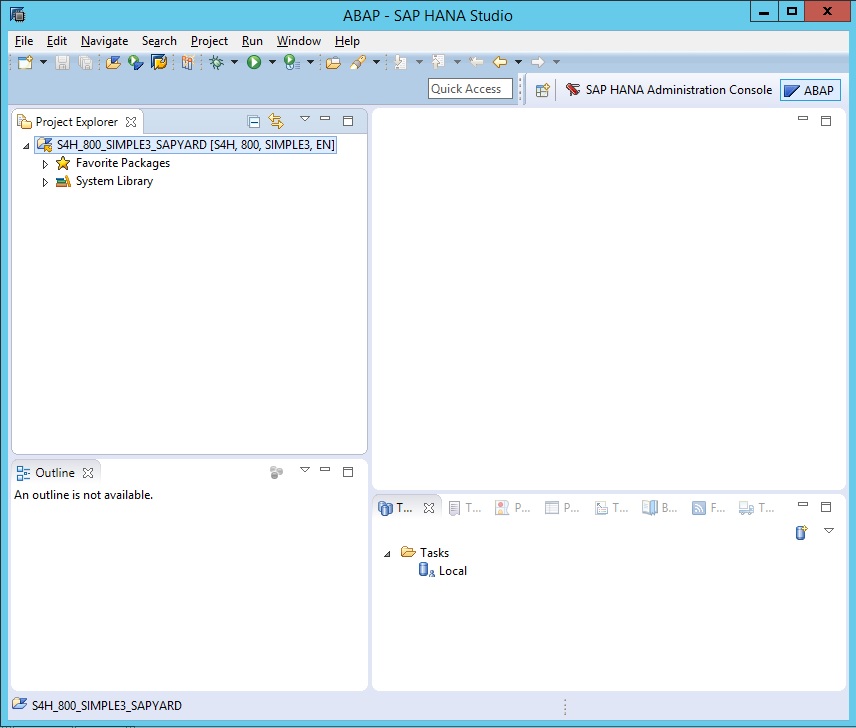Open the Debug dropdown arrow
Screen dimensions: 856x728
click(234, 62)
